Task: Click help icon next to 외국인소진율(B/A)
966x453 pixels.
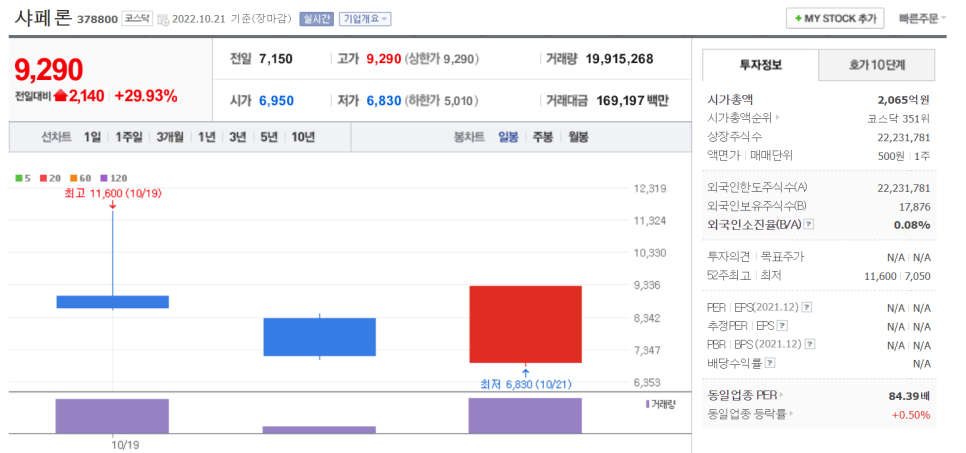Action: (x=809, y=224)
